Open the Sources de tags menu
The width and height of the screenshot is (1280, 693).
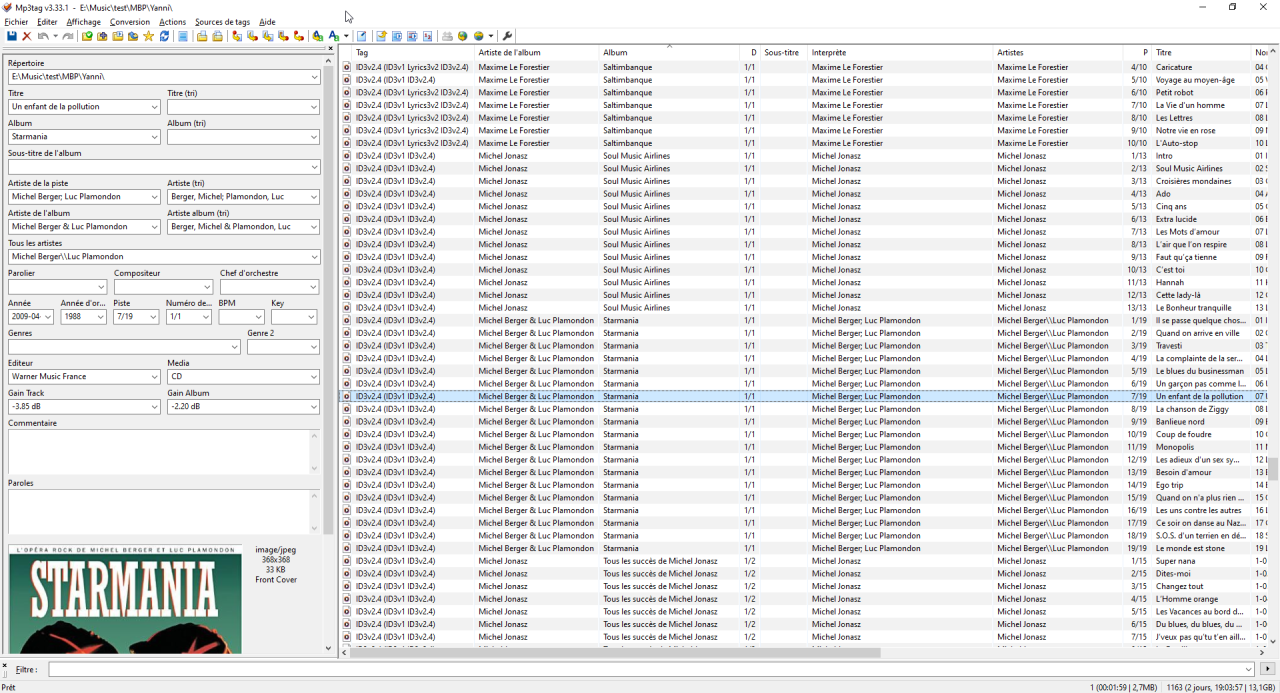pos(222,22)
